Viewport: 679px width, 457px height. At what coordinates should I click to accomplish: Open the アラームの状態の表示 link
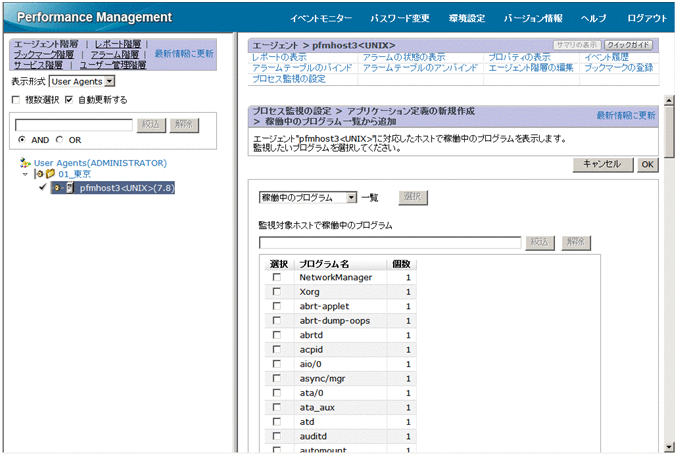point(403,57)
